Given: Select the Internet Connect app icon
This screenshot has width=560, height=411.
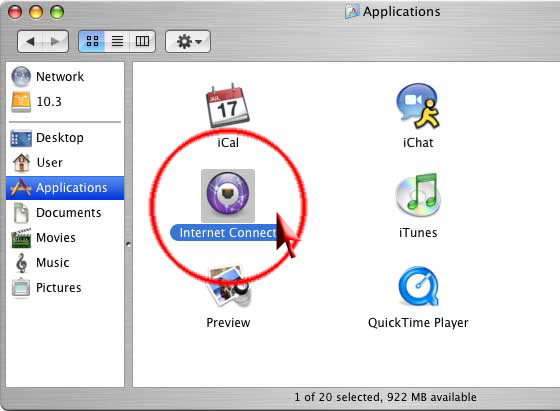Looking at the screenshot, I should [228, 196].
